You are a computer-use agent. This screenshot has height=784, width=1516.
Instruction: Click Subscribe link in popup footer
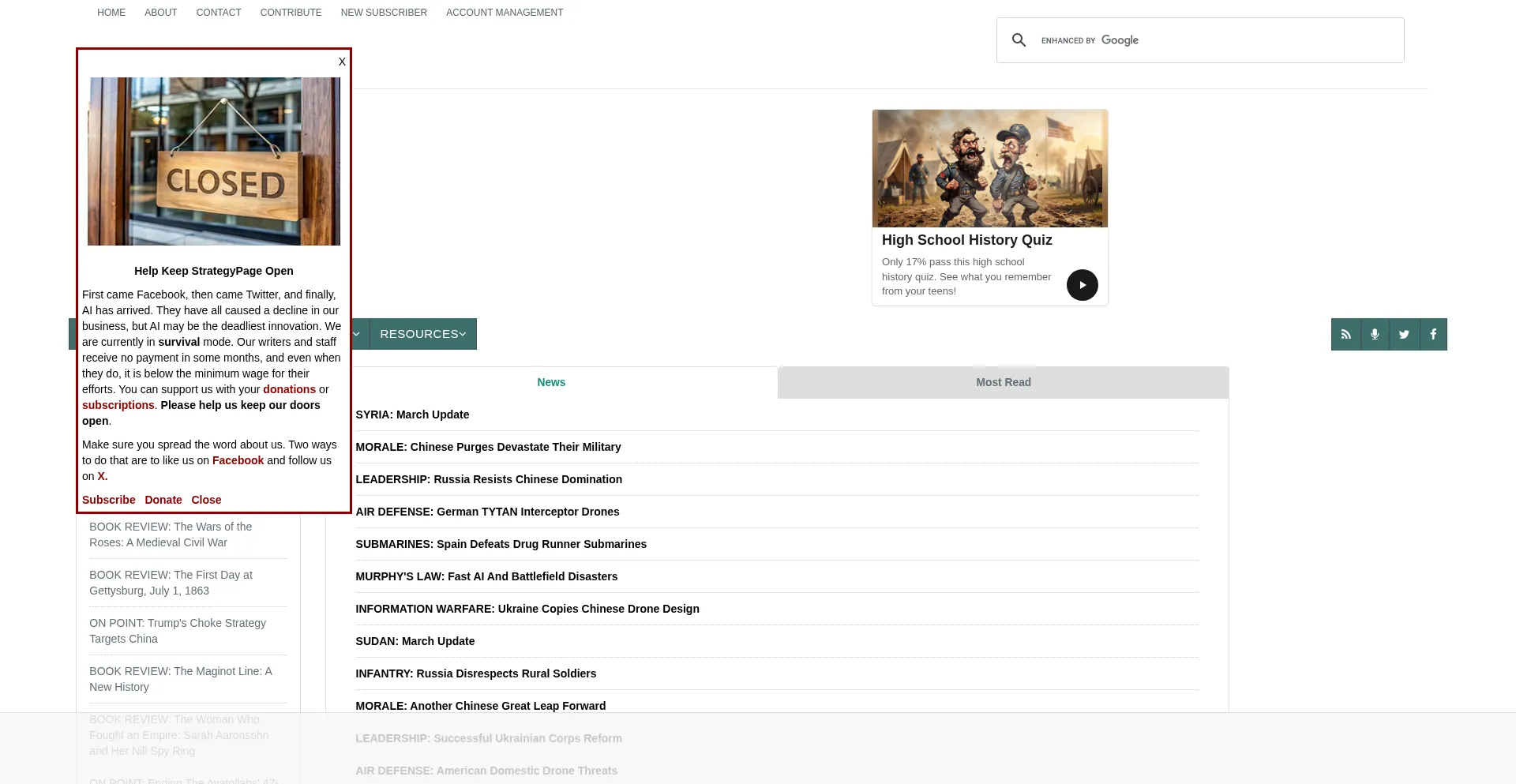[109, 500]
